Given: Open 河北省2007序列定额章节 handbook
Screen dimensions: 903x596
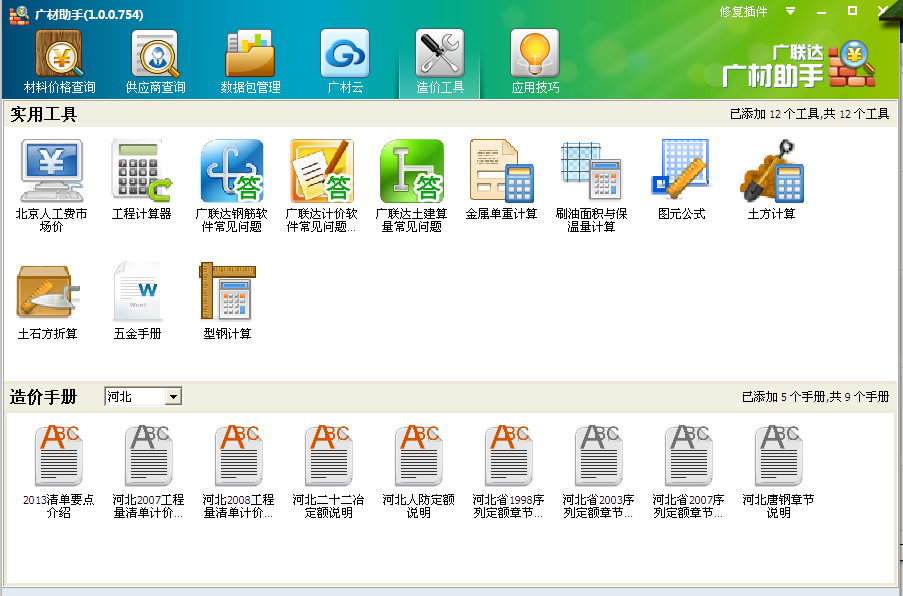Looking at the screenshot, I should [688, 472].
